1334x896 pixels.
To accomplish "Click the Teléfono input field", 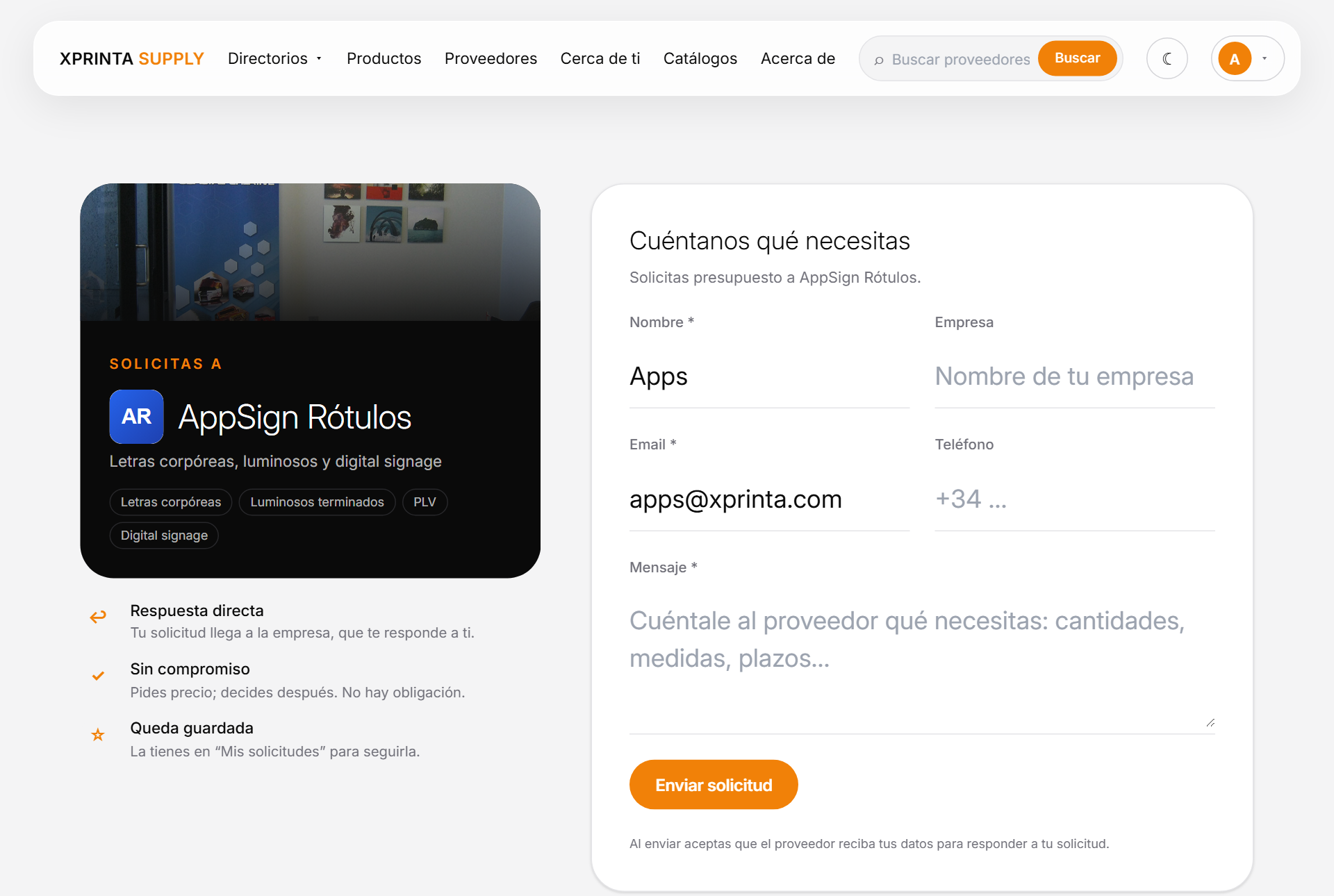I will click(x=1075, y=499).
